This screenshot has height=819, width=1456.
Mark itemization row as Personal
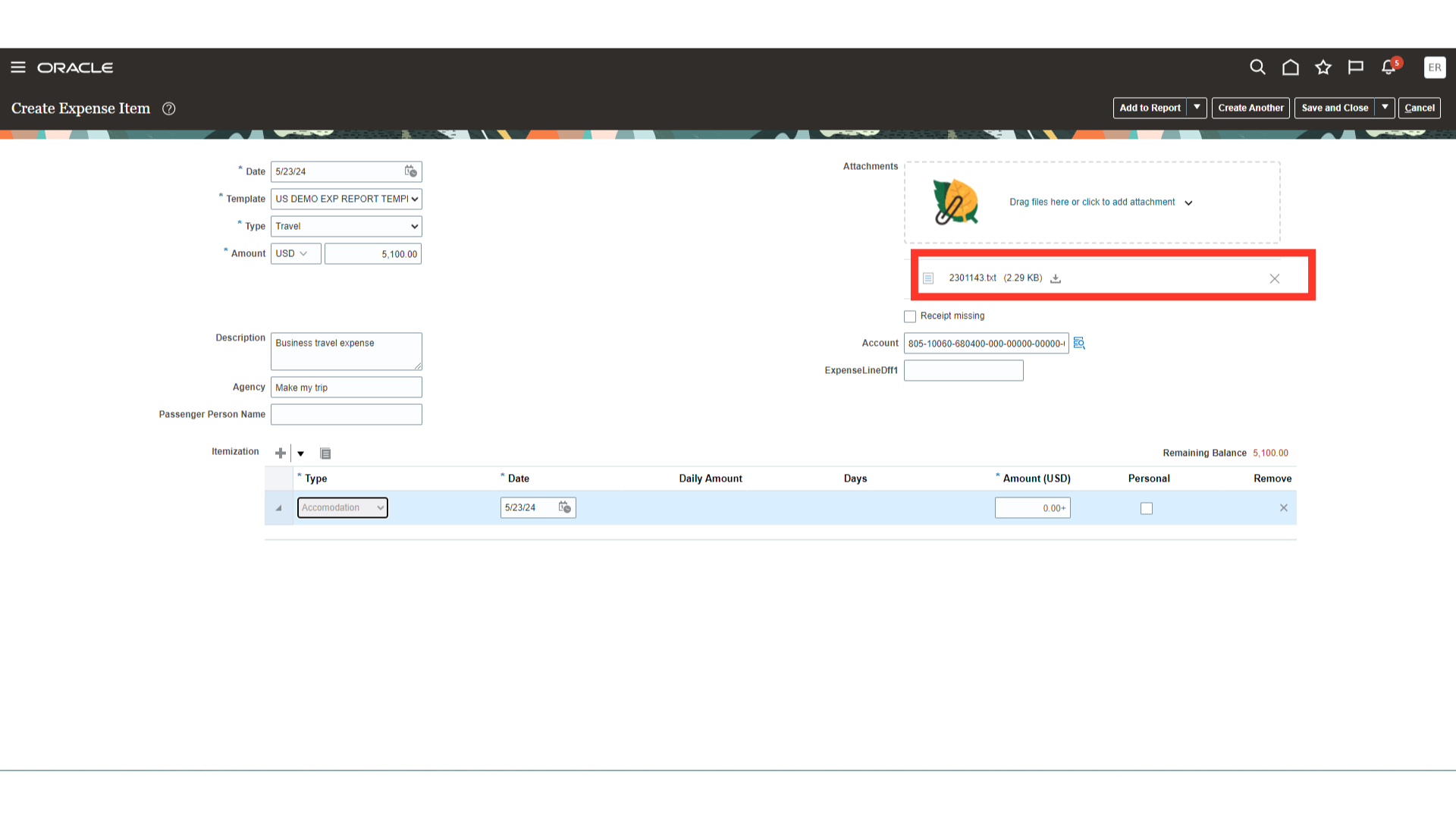1147,508
